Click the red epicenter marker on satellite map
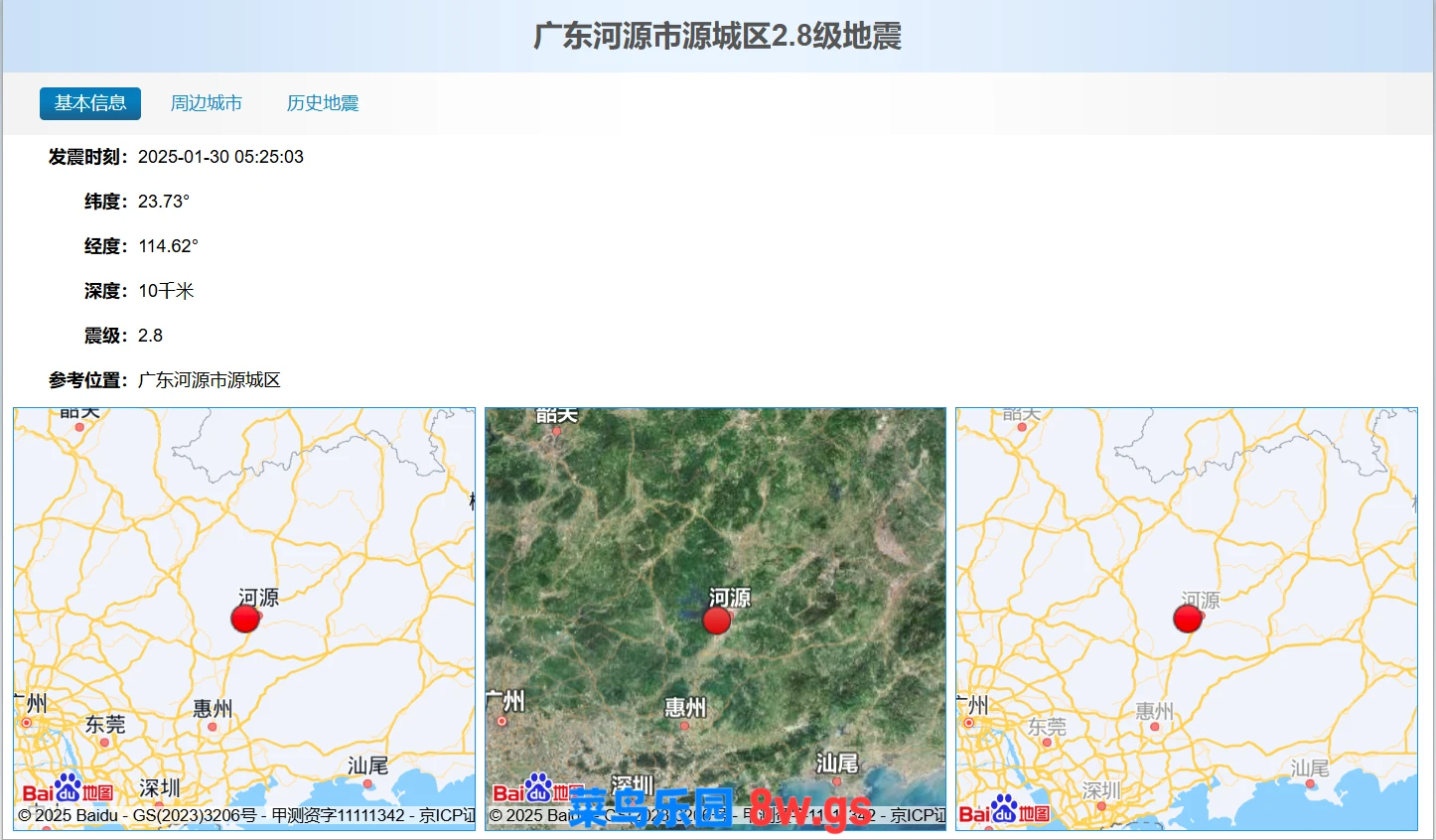 click(716, 620)
